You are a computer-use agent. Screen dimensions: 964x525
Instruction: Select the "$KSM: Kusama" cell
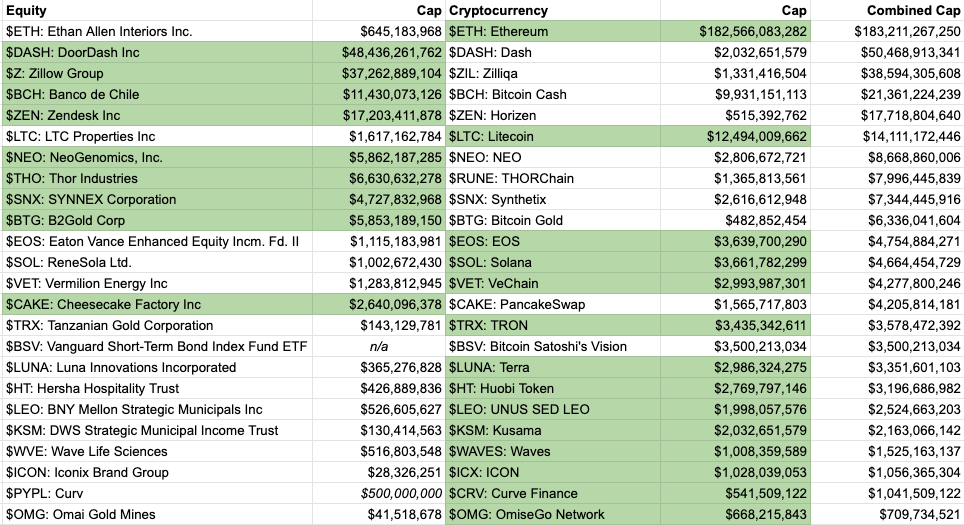[553, 430]
